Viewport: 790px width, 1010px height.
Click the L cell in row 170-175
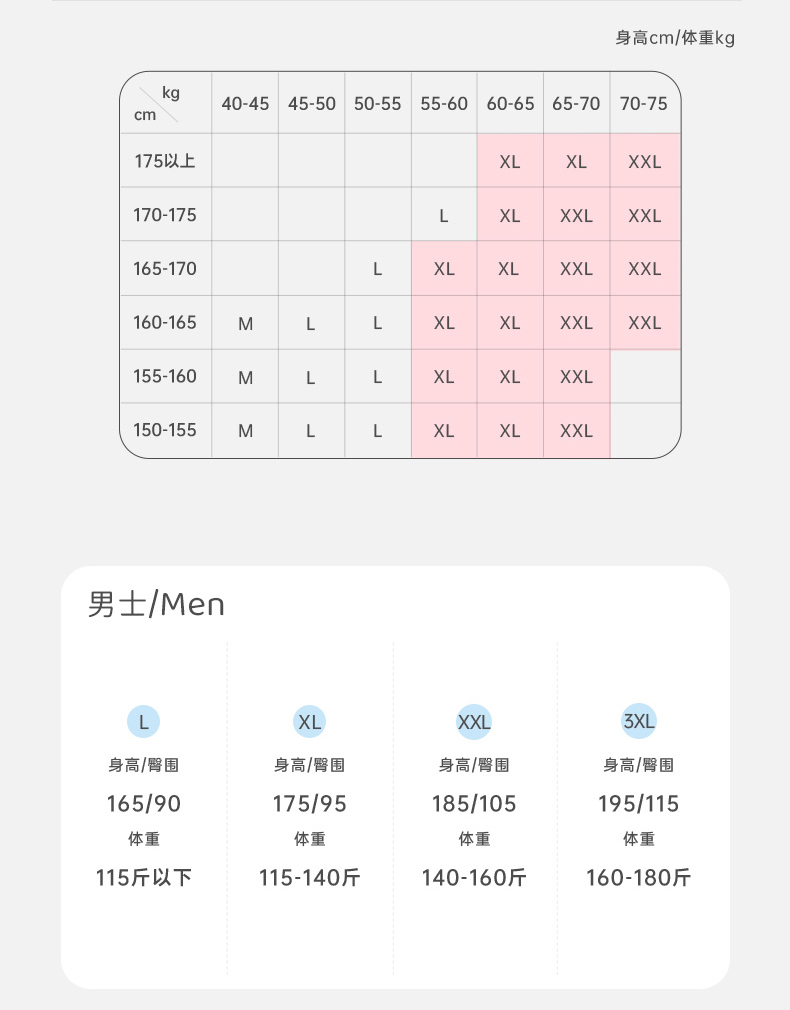[443, 216]
